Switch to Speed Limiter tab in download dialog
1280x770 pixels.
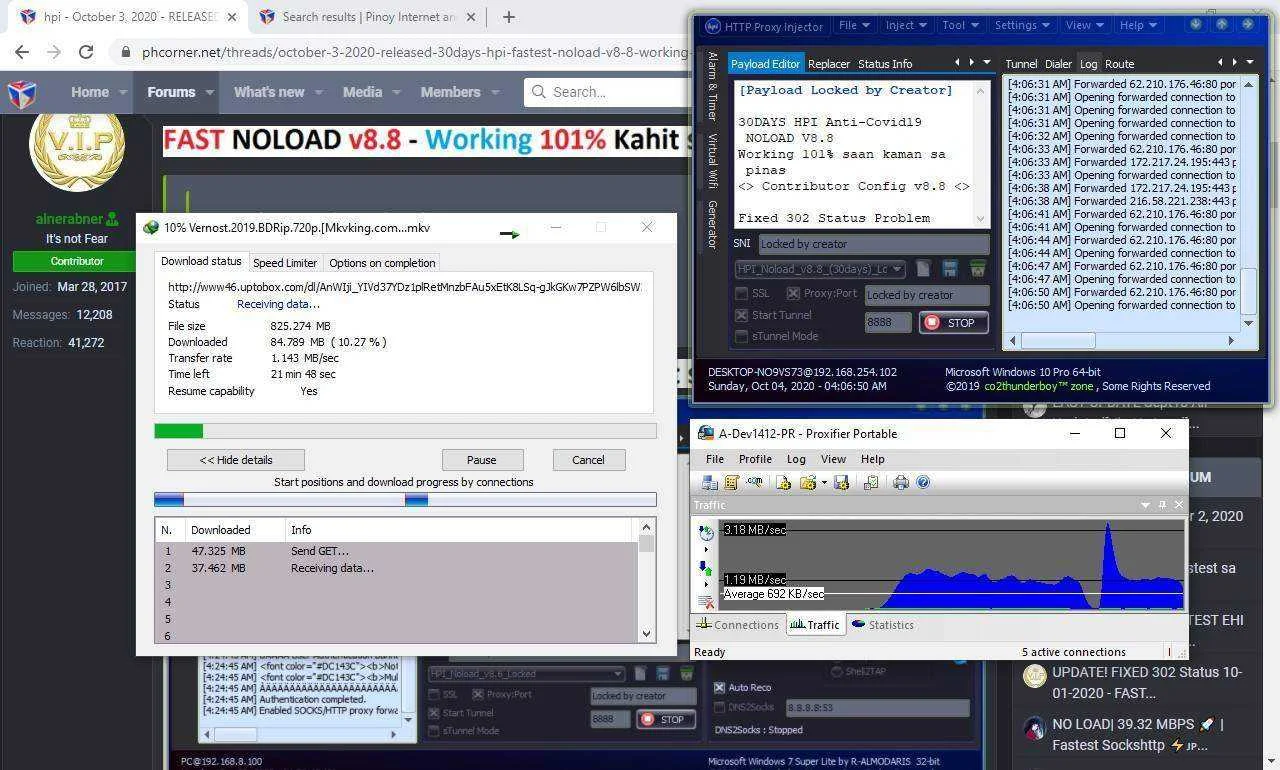285,263
